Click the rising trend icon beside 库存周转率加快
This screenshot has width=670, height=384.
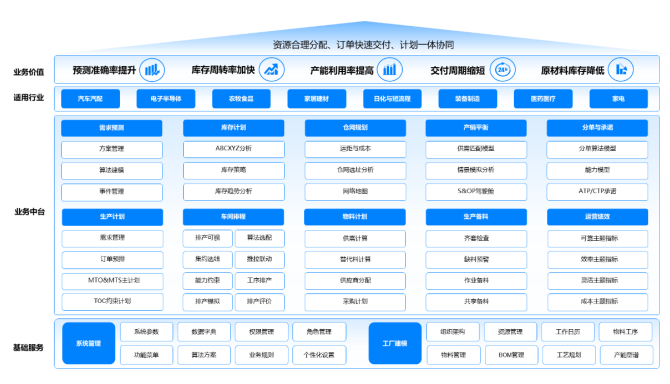[271, 70]
